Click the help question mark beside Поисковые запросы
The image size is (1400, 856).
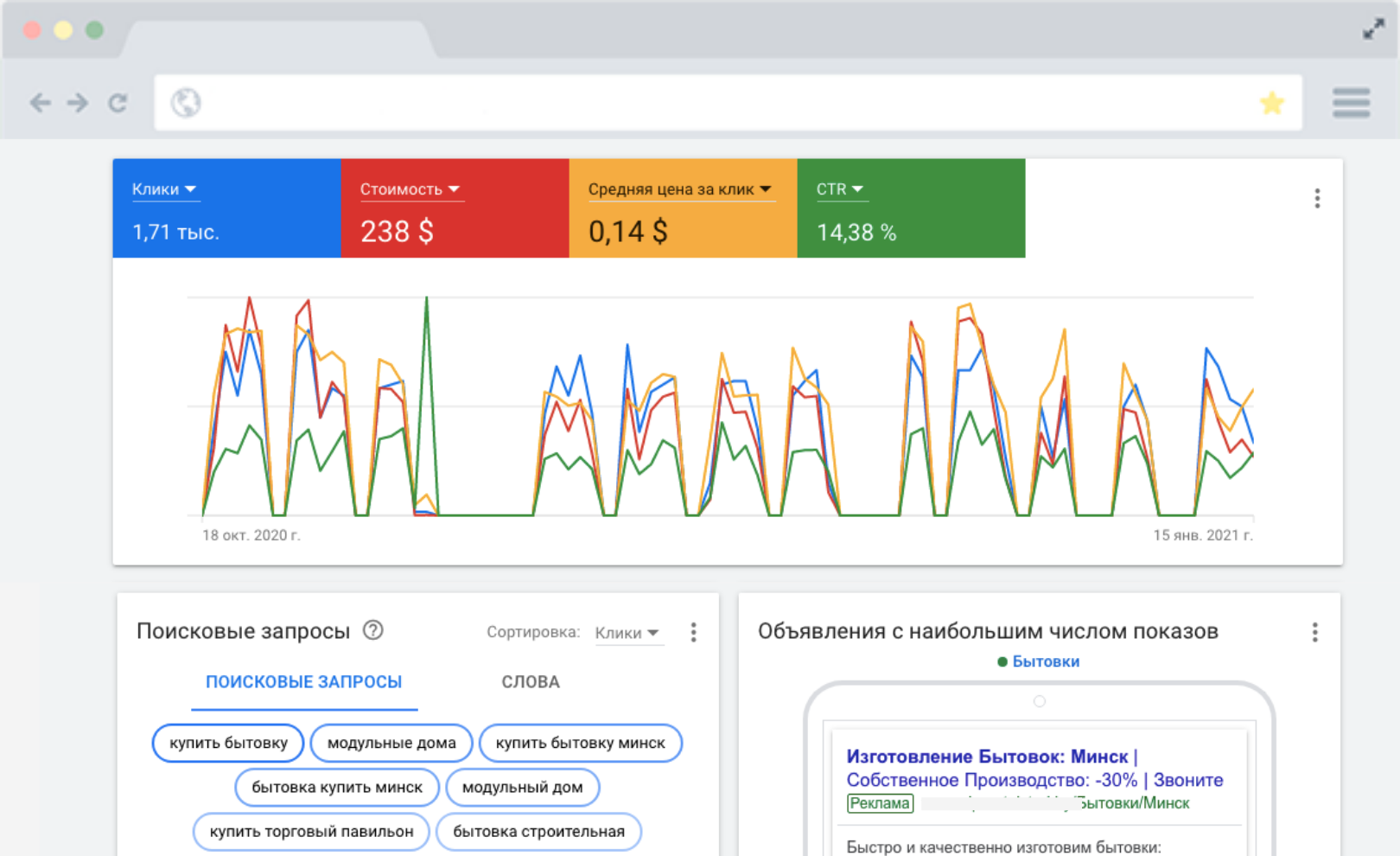click(372, 630)
